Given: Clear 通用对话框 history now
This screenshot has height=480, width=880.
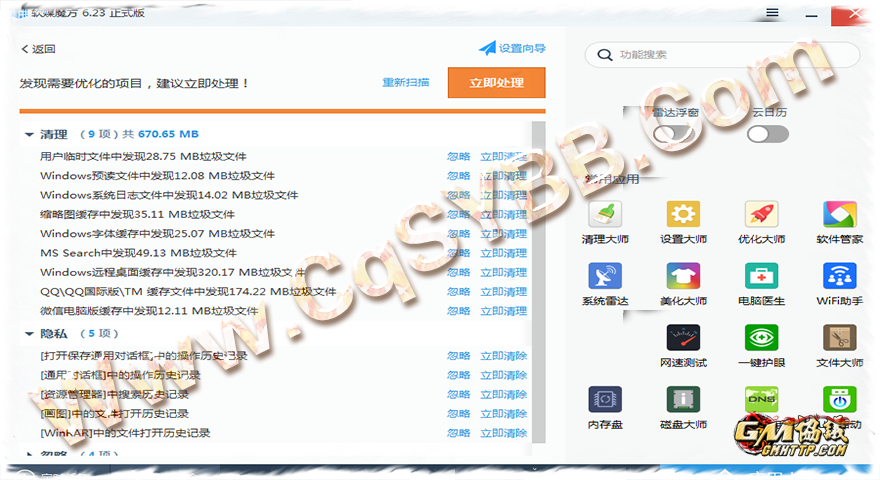Looking at the screenshot, I should [x=503, y=375].
